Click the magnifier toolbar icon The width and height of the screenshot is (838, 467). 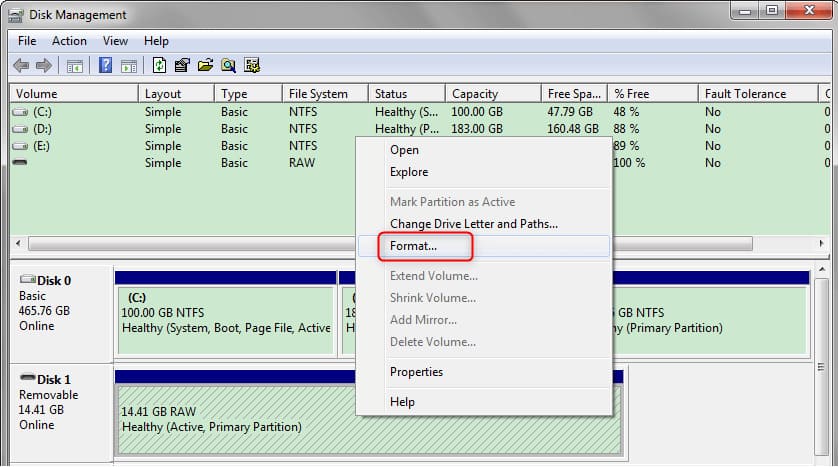point(228,66)
